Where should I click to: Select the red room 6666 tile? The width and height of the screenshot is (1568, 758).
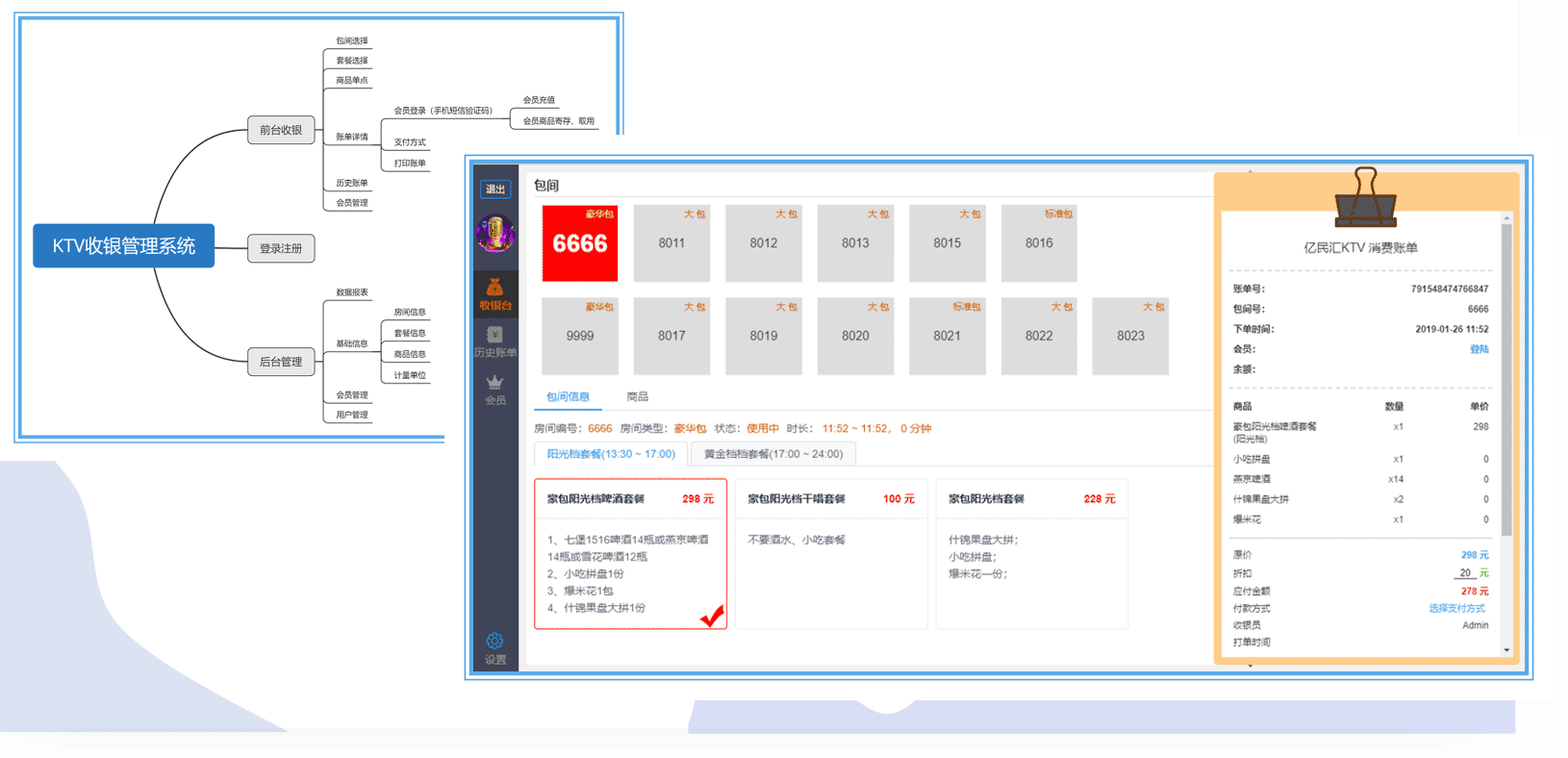pyautogui.click(x=580, y=243)
